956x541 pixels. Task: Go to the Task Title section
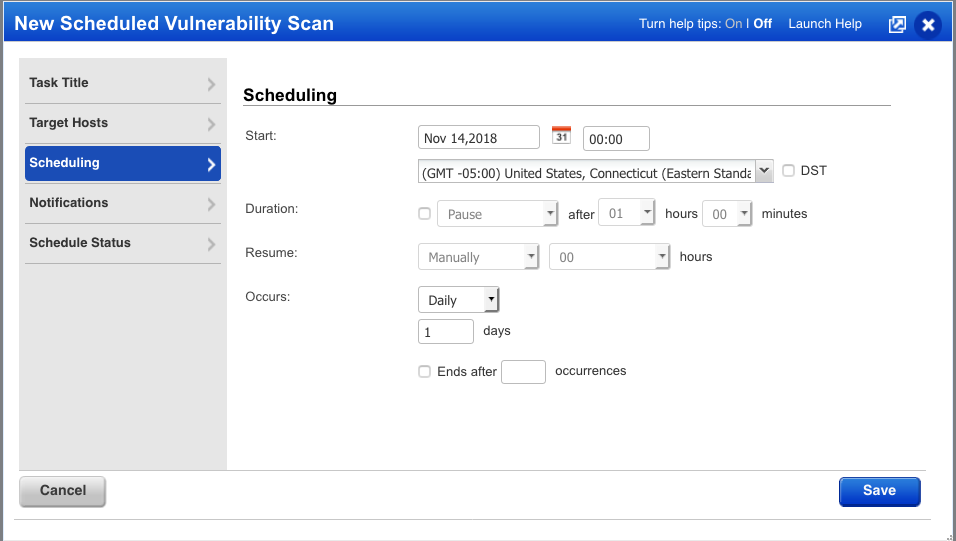pyautogui.click(x=123, y=83)
